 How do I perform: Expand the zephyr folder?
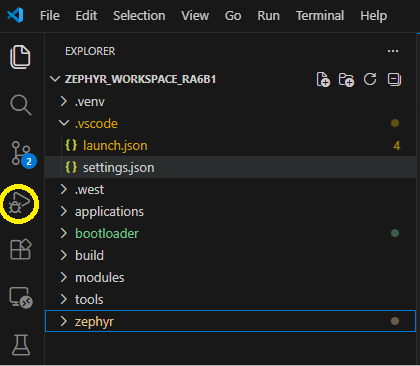tap(64, 321)
